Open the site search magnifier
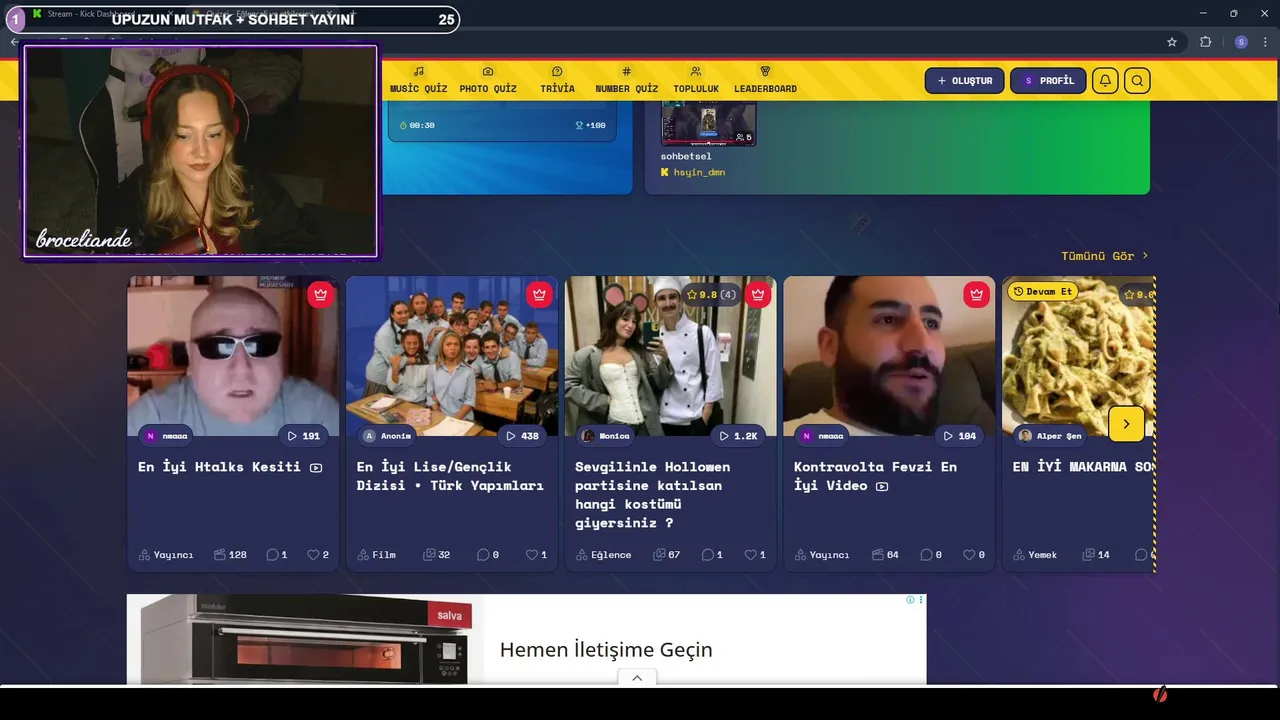The image size is (1280, 720). click(1137, 81)
